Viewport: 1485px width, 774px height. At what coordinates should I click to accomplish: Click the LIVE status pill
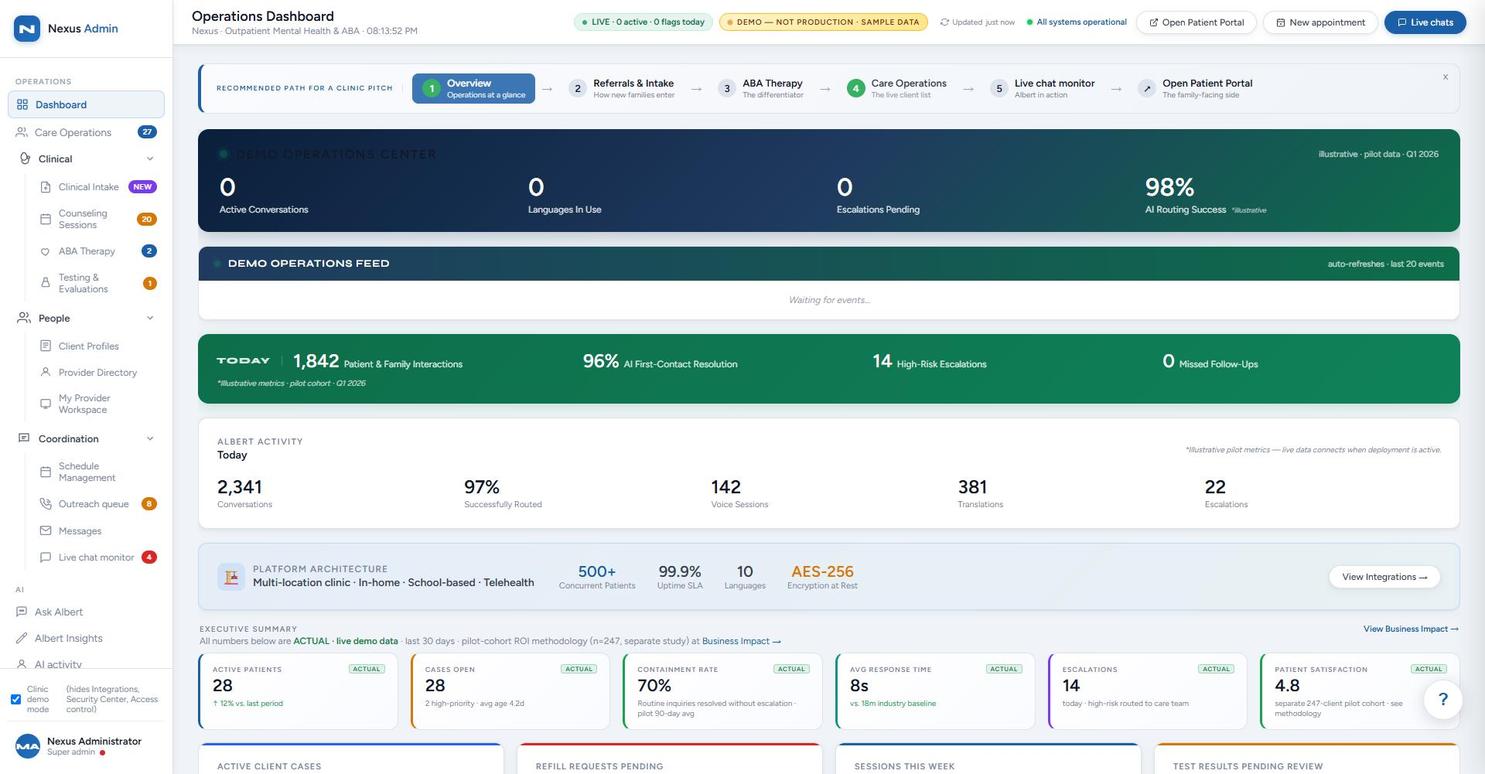click(x=643, y=22)
